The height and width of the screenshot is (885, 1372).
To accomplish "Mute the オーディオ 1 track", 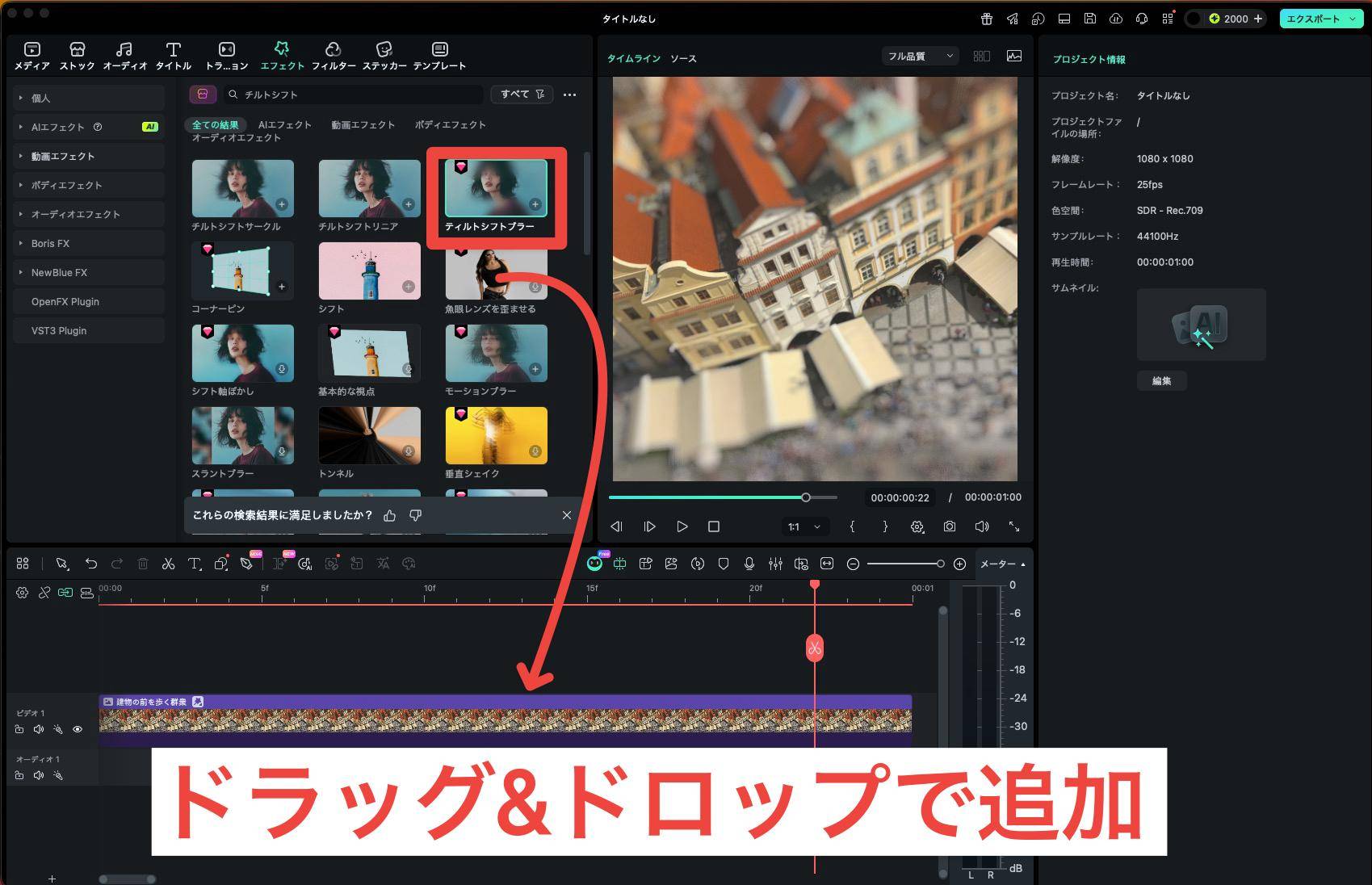I will (x=39, y=775).
